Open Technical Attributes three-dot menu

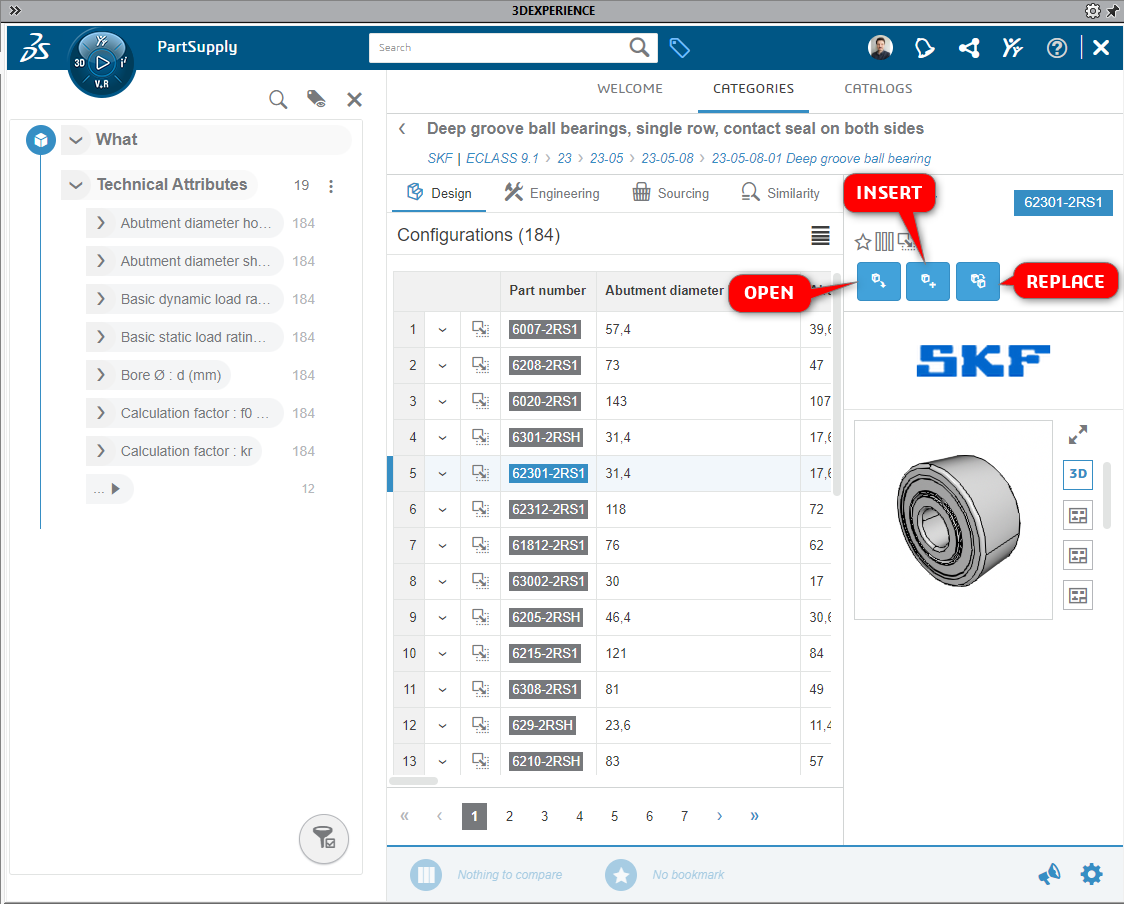click(330, 186)
